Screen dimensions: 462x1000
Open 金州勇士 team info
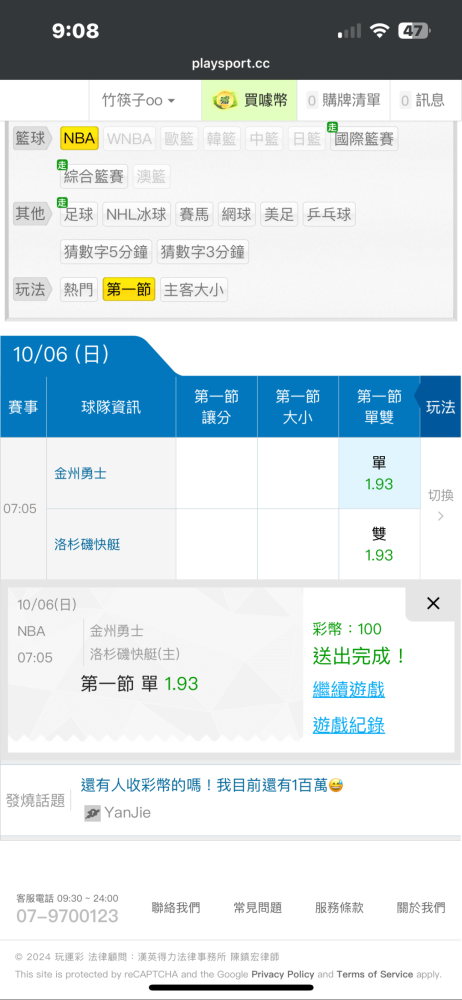(x=80, y=474)
